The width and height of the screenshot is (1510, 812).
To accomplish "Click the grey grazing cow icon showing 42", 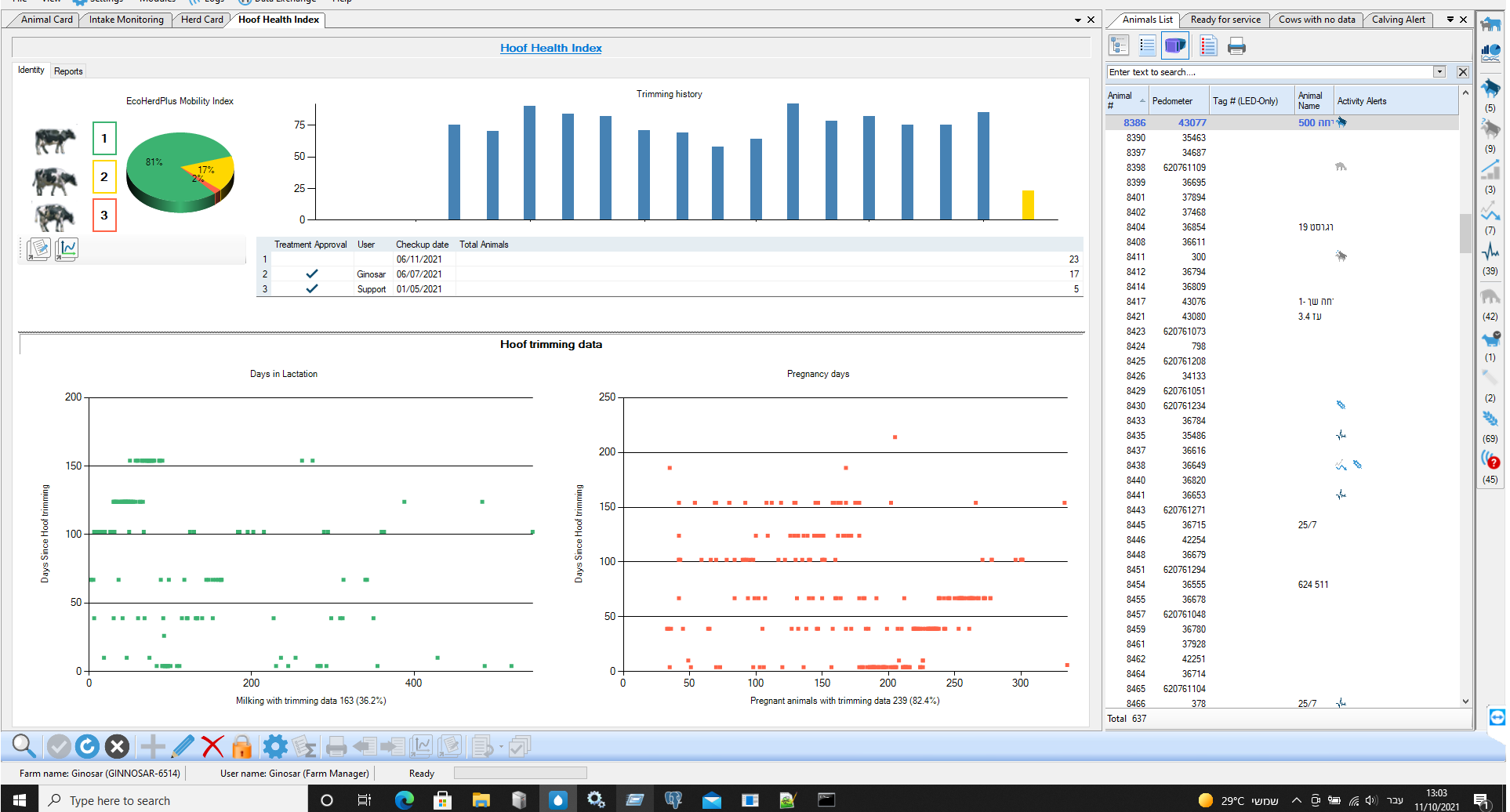I will (x=1490, y=296).
